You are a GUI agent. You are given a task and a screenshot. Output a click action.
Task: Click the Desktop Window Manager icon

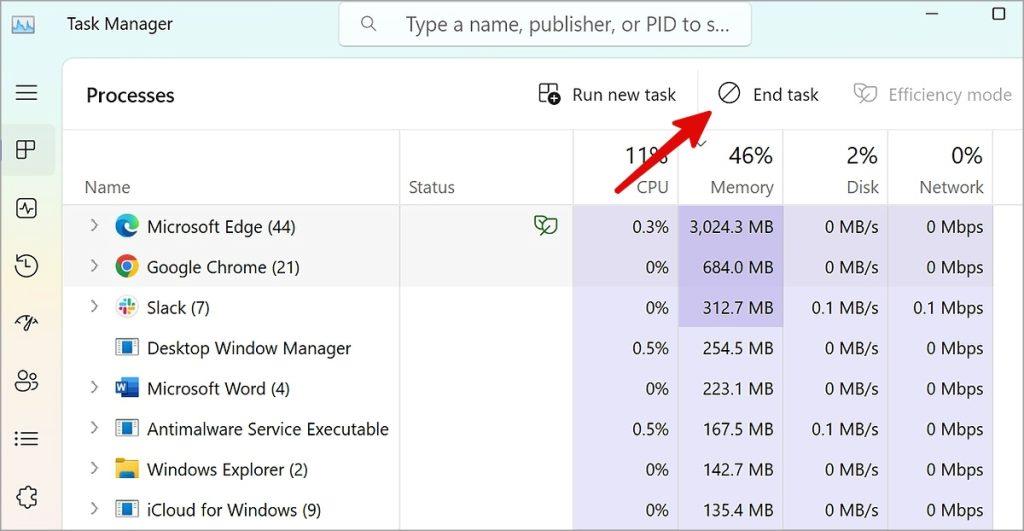click(127, 347)
